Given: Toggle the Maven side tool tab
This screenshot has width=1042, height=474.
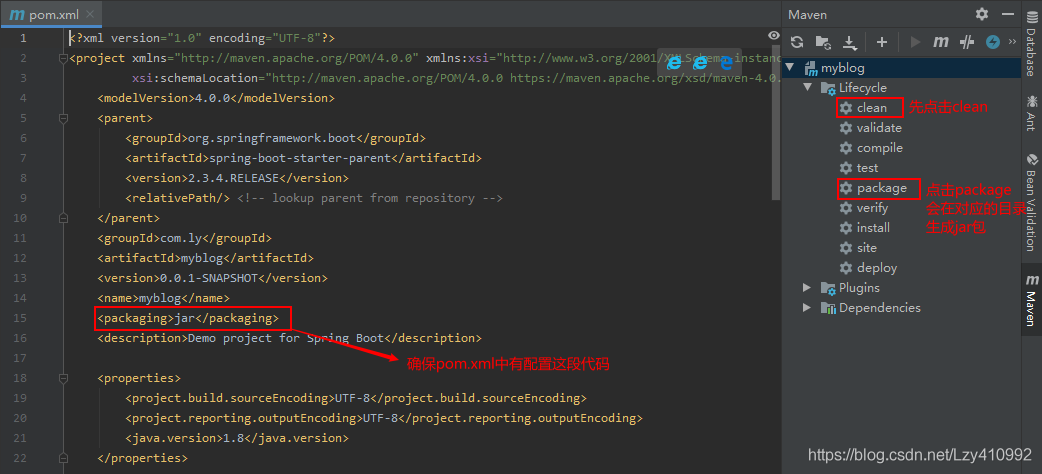Looking at the screenshot, I should point(1031,299).
